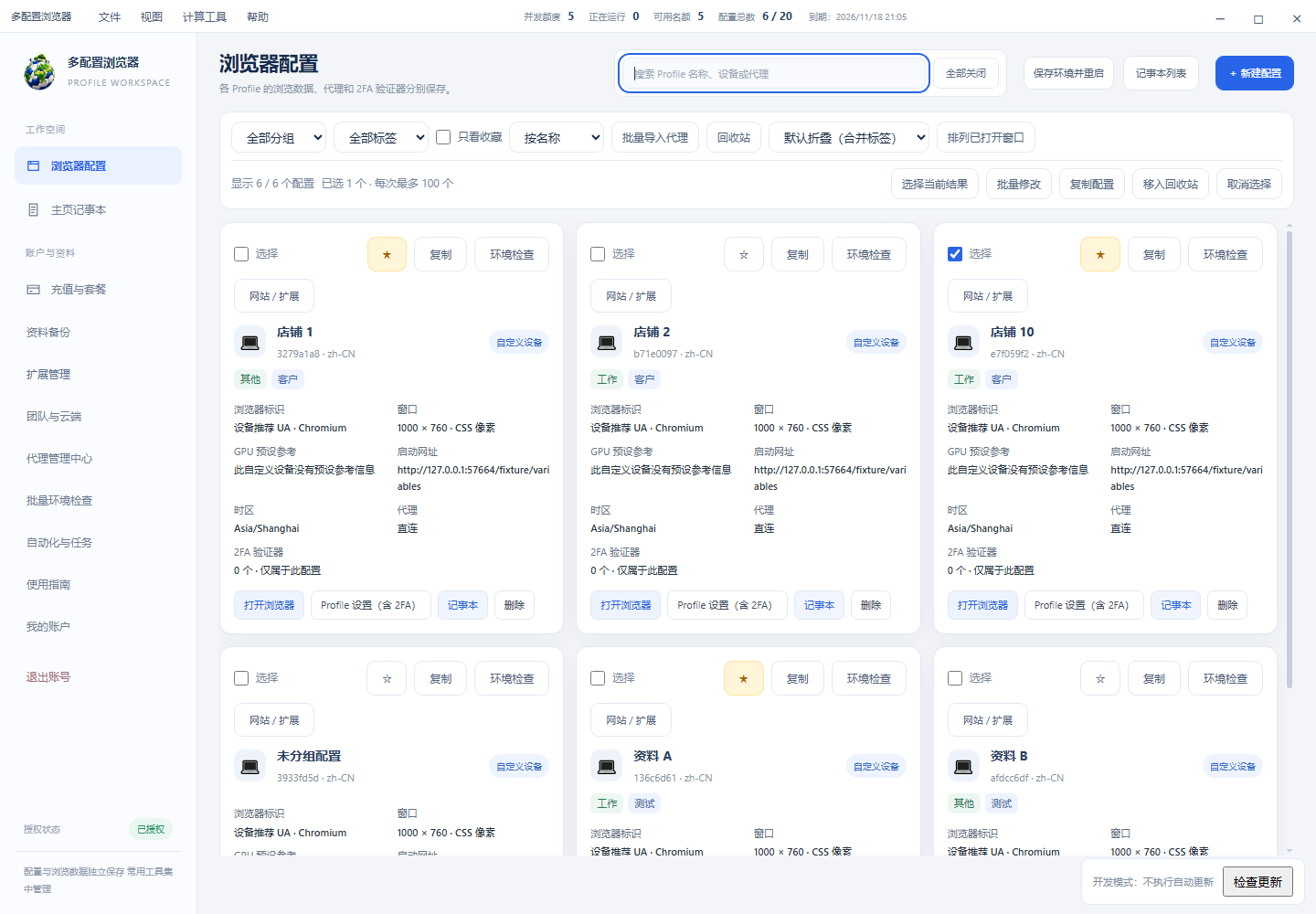
Task: Open the 计算工具 menu
Action: (x=205, y=16)
